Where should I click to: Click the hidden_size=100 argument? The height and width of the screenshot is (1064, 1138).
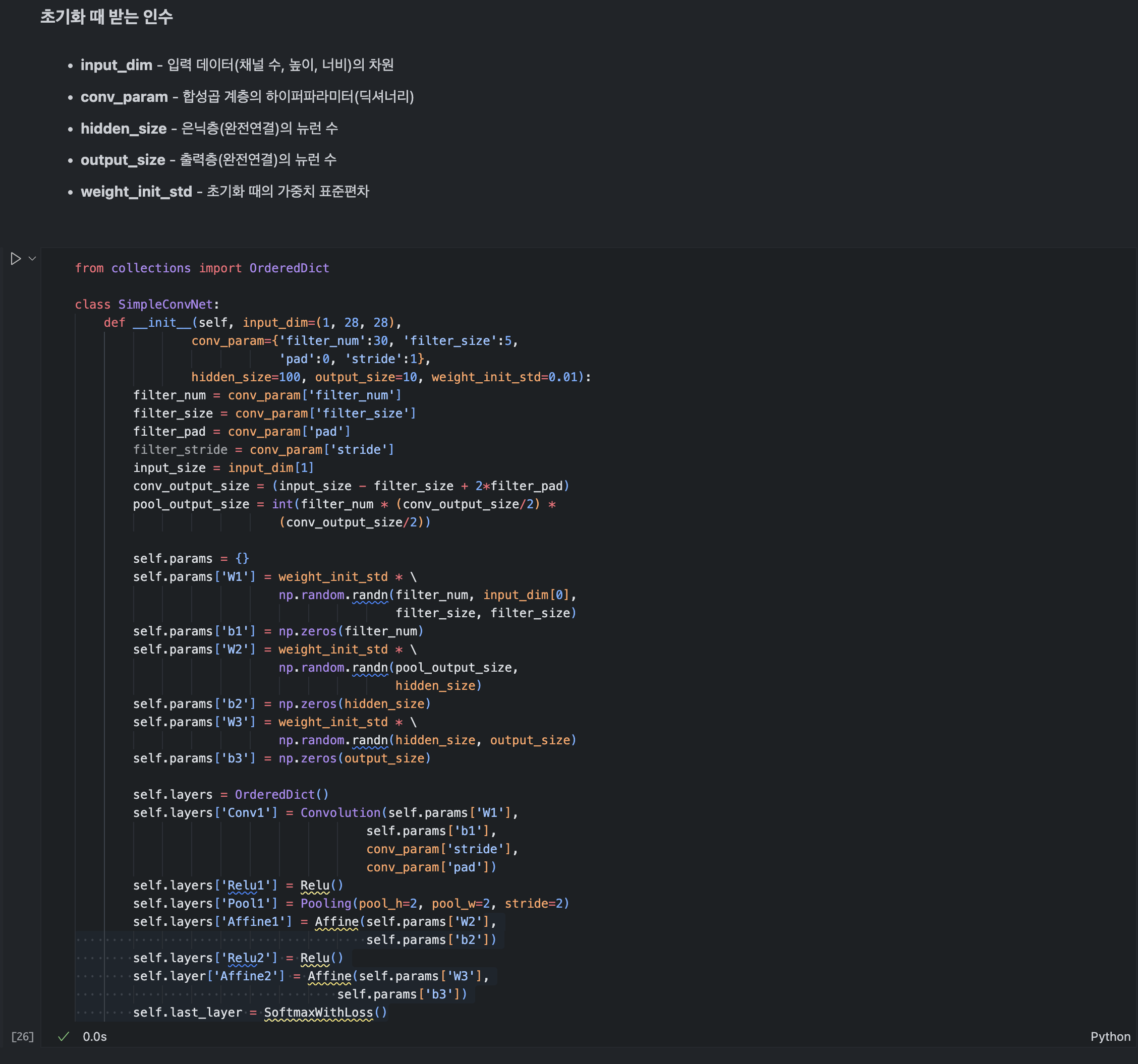pyautogui.click(x=246, y=377)
